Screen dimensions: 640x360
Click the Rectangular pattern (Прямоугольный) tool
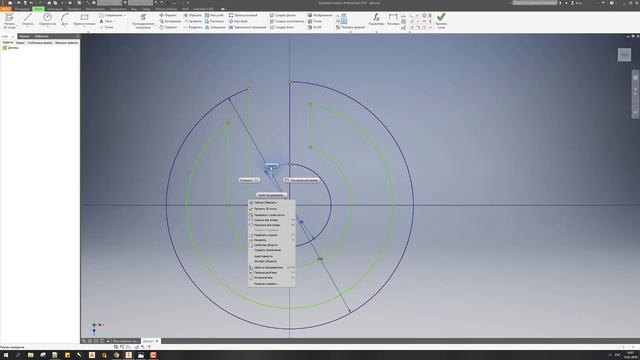243,15
